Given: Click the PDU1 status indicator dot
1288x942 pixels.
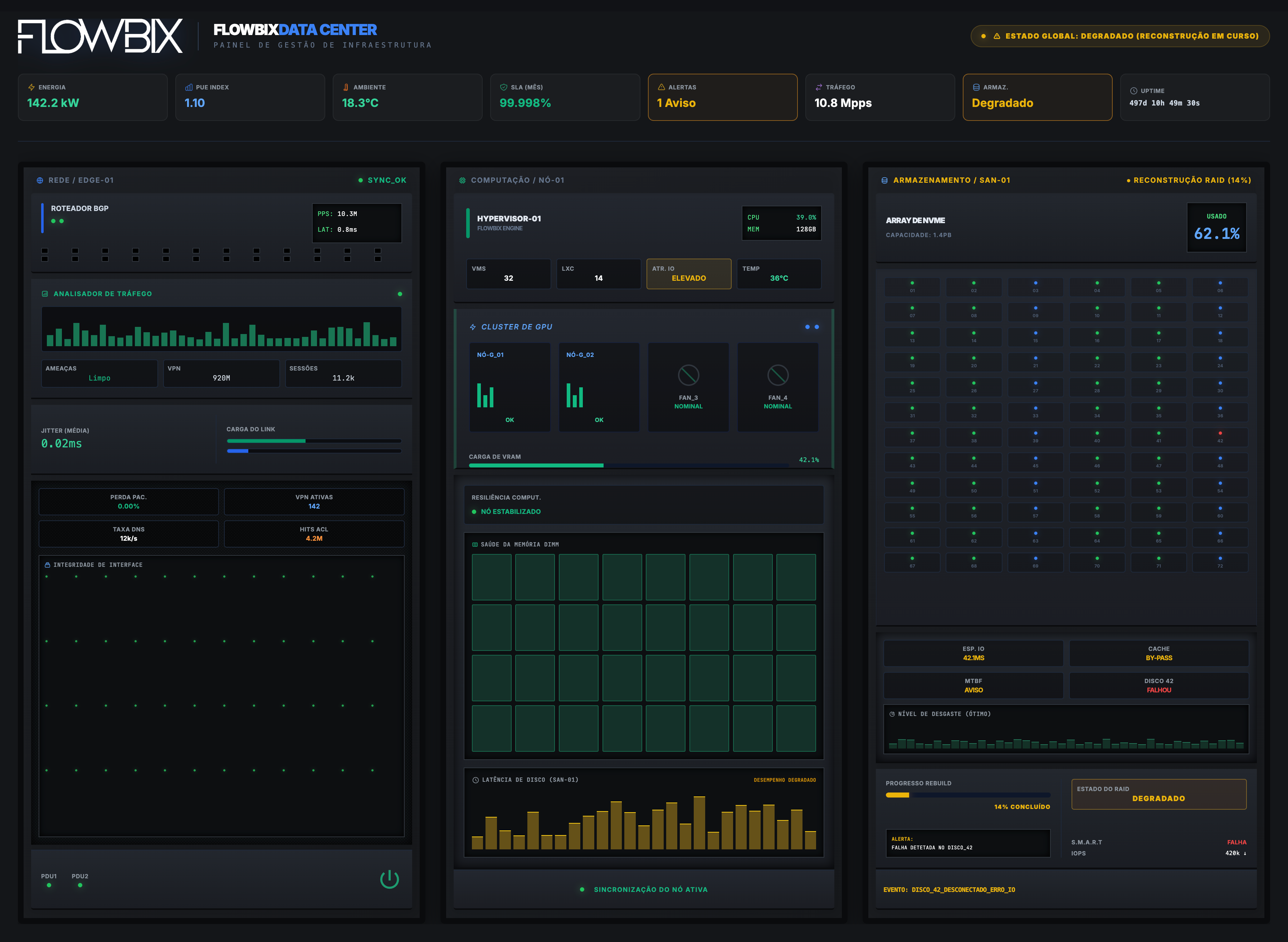Looking at the screenshot, I should point(49,885).
